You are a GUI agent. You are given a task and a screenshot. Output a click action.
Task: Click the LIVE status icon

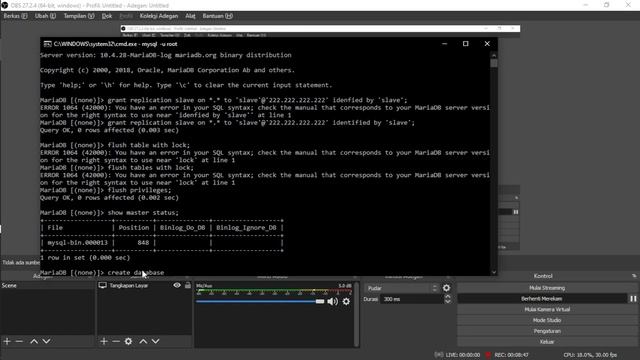click(438, 355)
